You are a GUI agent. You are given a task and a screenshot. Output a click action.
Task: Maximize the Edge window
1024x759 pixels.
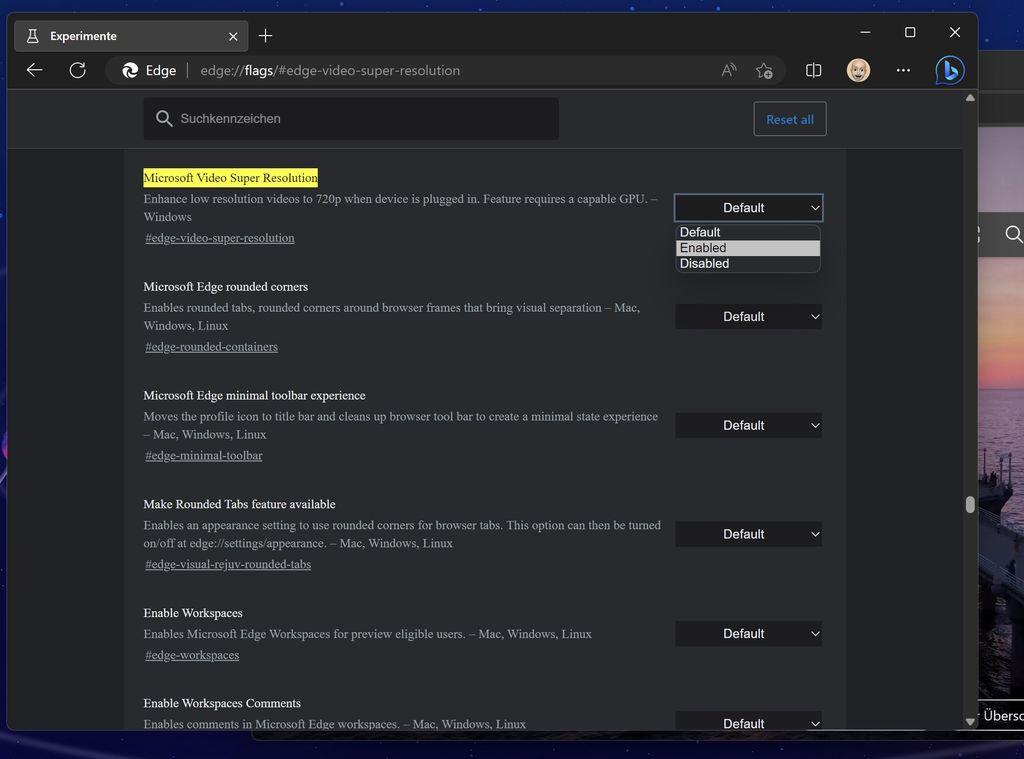(x=910, y=32)
